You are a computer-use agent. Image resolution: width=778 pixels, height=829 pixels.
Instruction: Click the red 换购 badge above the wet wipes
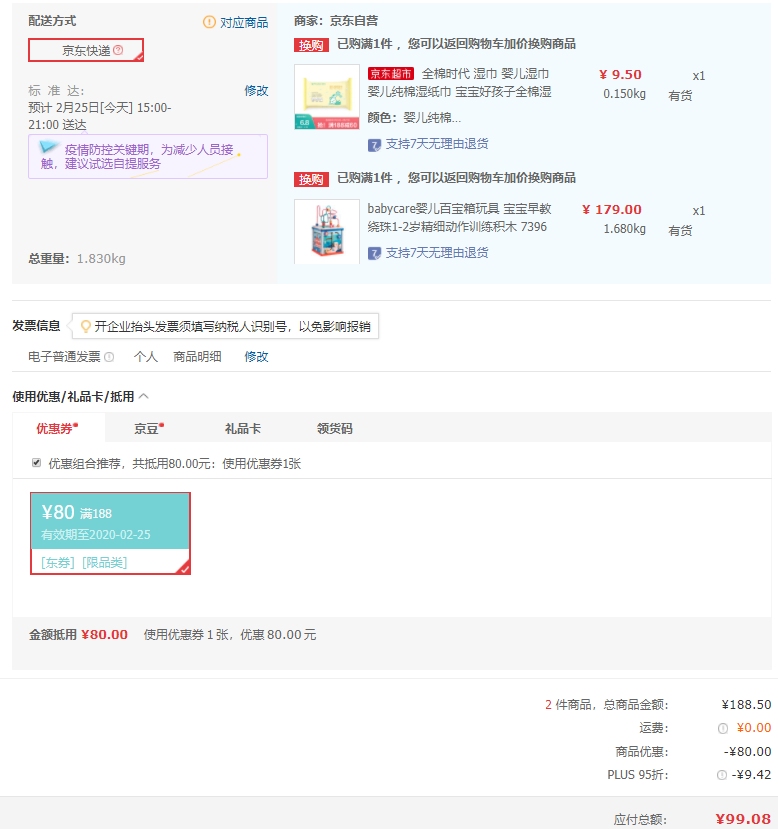311,45
